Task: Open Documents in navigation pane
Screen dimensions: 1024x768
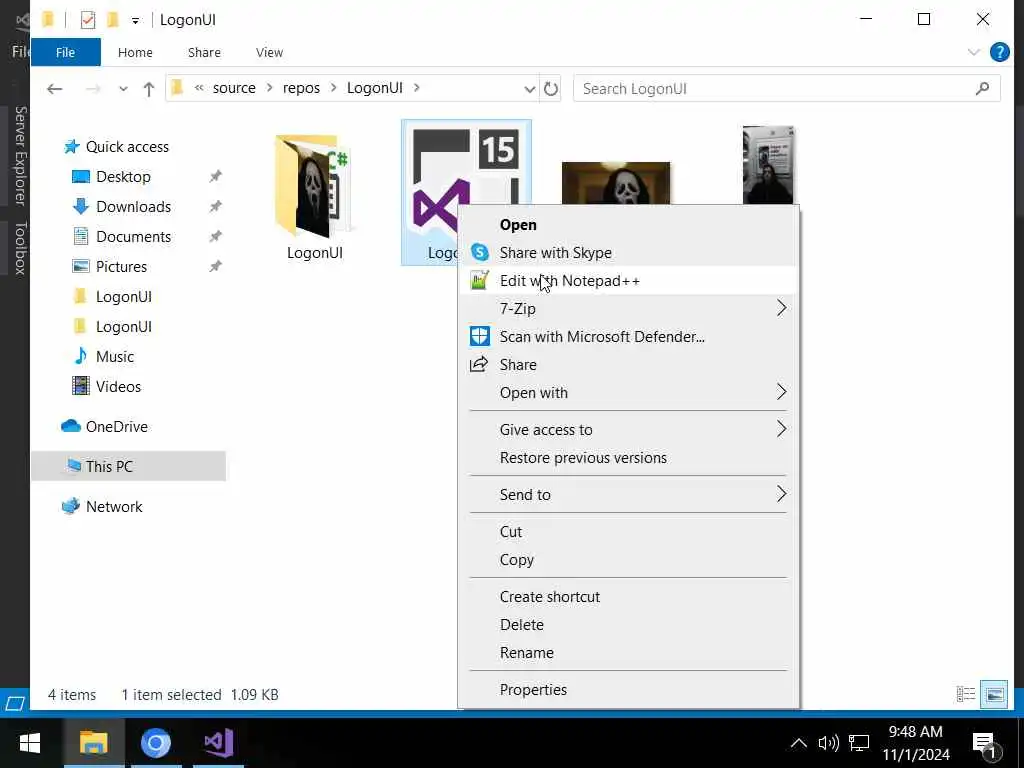Action: pos(133,237)
